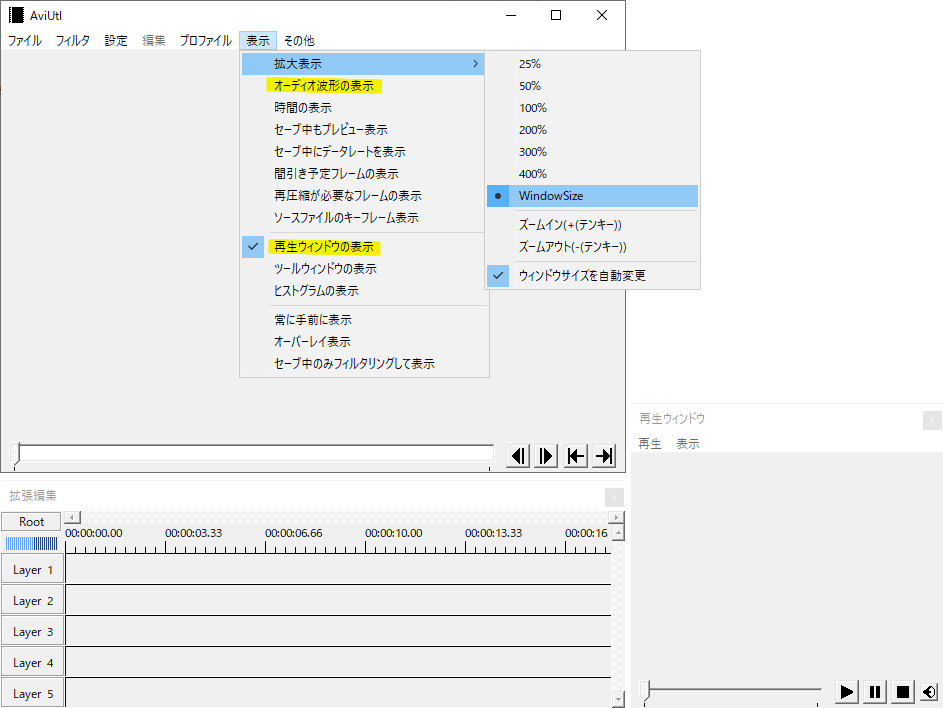Enable 常に手前に表示
Viewport: 943px width, 708px height.
click(x=364, y=319)
